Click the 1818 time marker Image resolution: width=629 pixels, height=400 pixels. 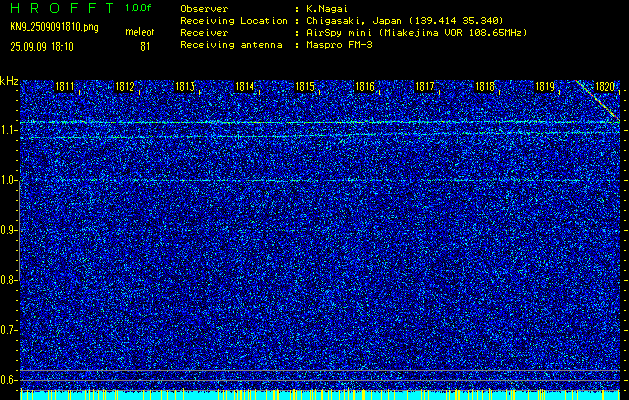(485, 86)
